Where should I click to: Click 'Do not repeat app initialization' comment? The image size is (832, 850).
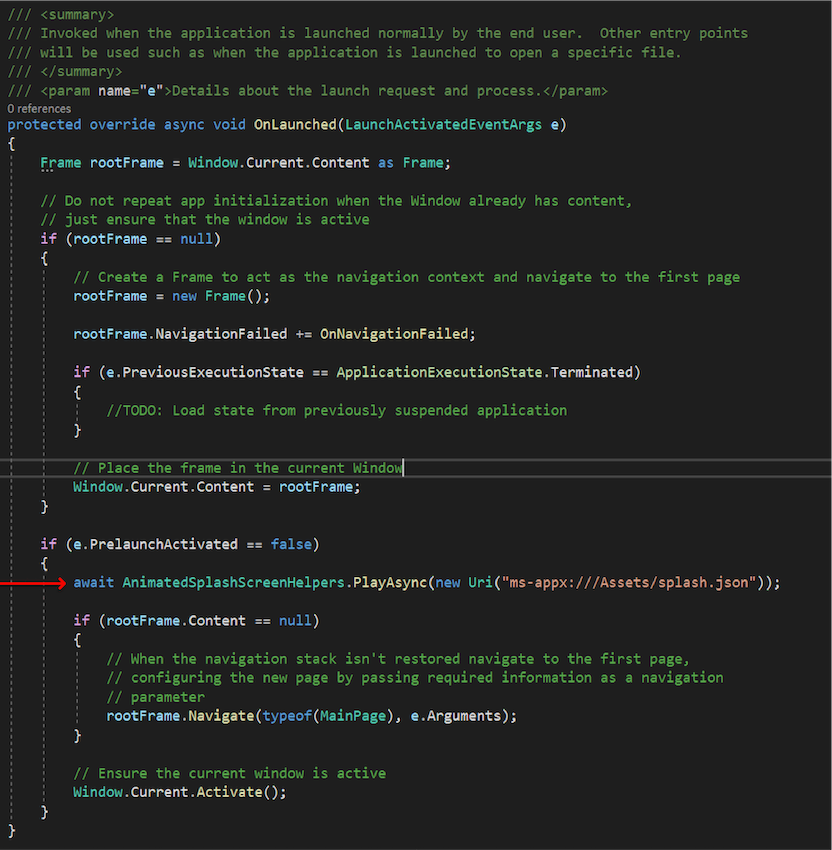336,201
